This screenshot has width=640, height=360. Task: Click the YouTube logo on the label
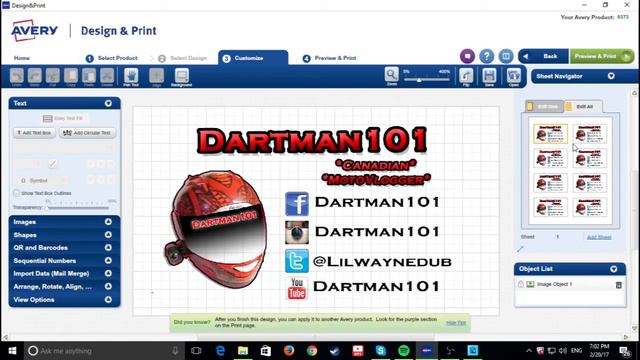coord(297,288)
